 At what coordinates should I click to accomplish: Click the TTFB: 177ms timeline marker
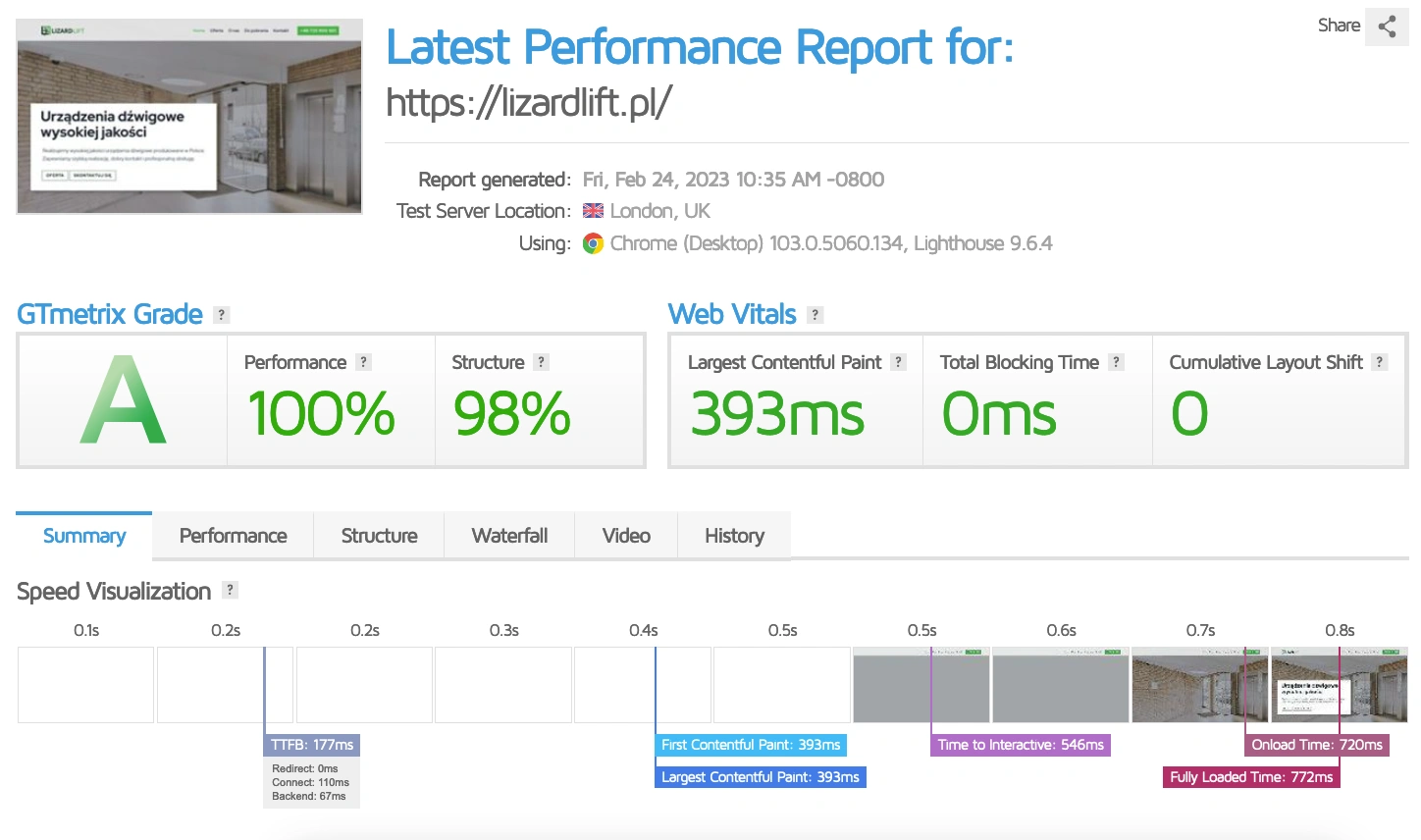[312, 745]
